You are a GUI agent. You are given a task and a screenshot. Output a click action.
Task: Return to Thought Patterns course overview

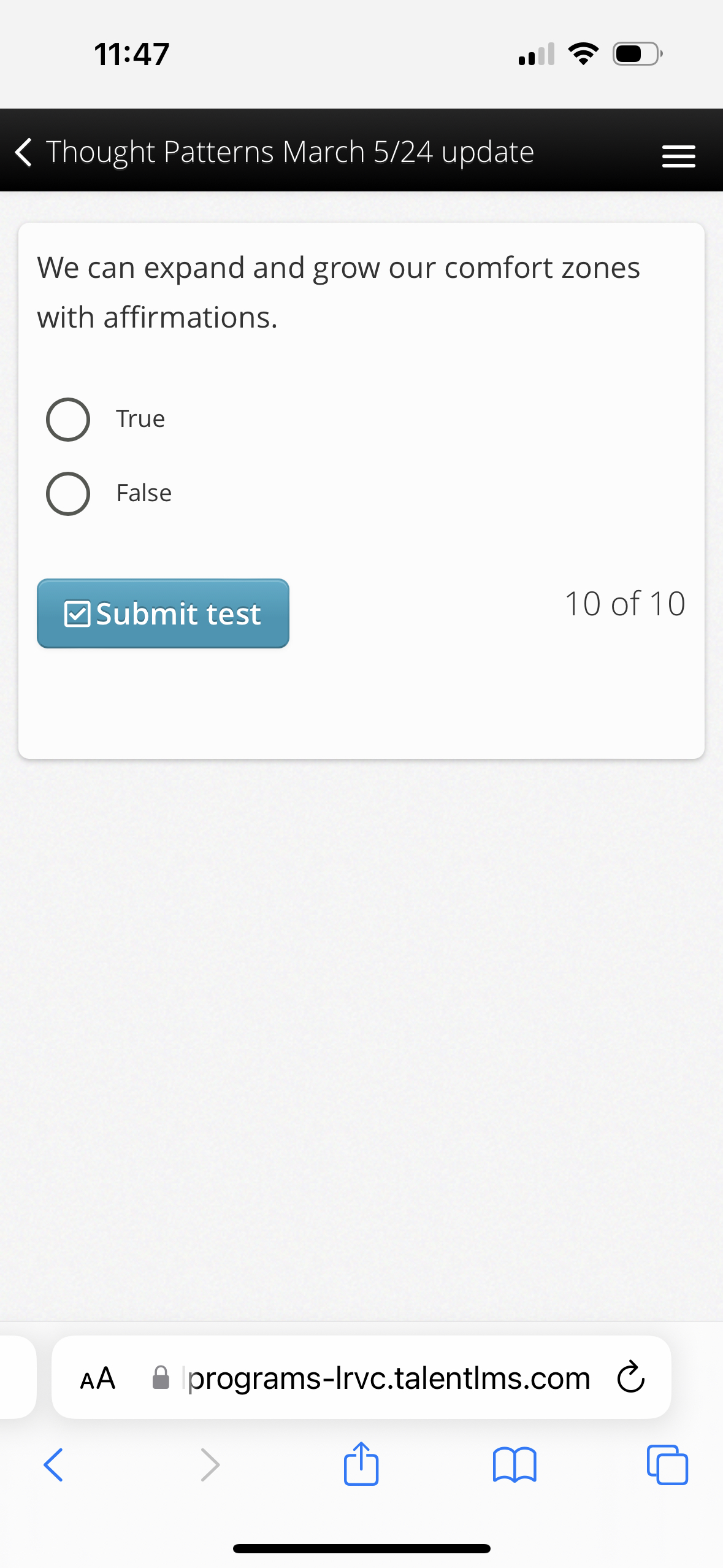[x=24, y=153]
